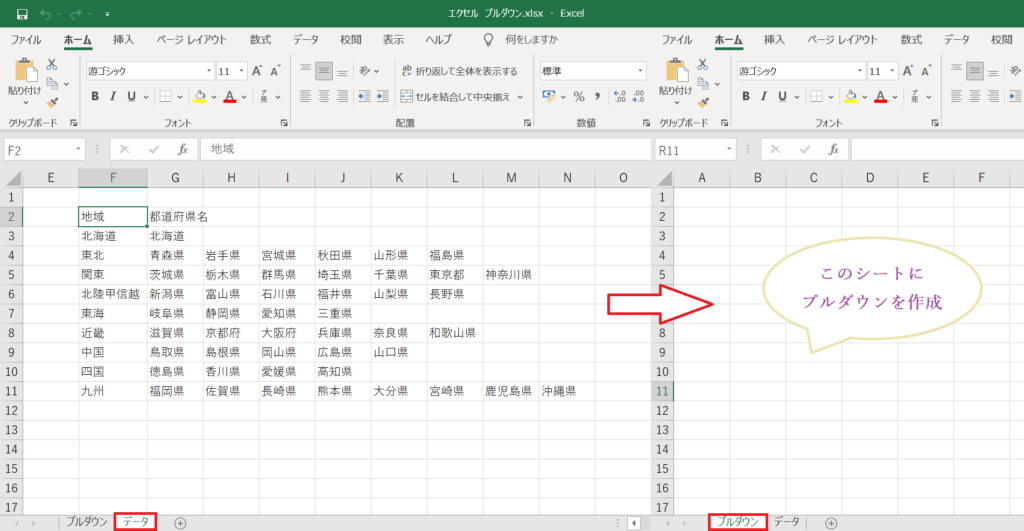Click the increase decimal places icon
Screen dimensions: 1024x531
tap(620, 97)
